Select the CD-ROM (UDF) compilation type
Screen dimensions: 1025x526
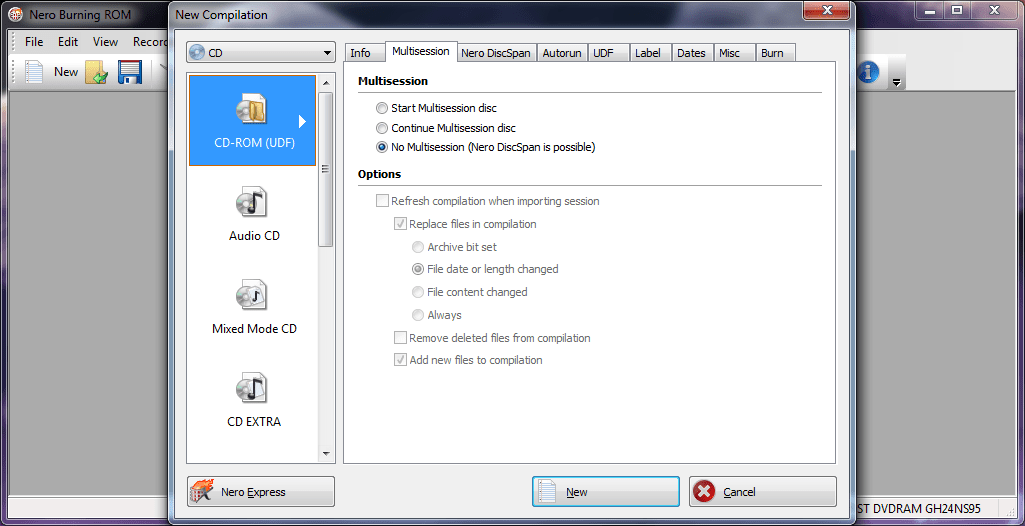click(x=252, y=120)
